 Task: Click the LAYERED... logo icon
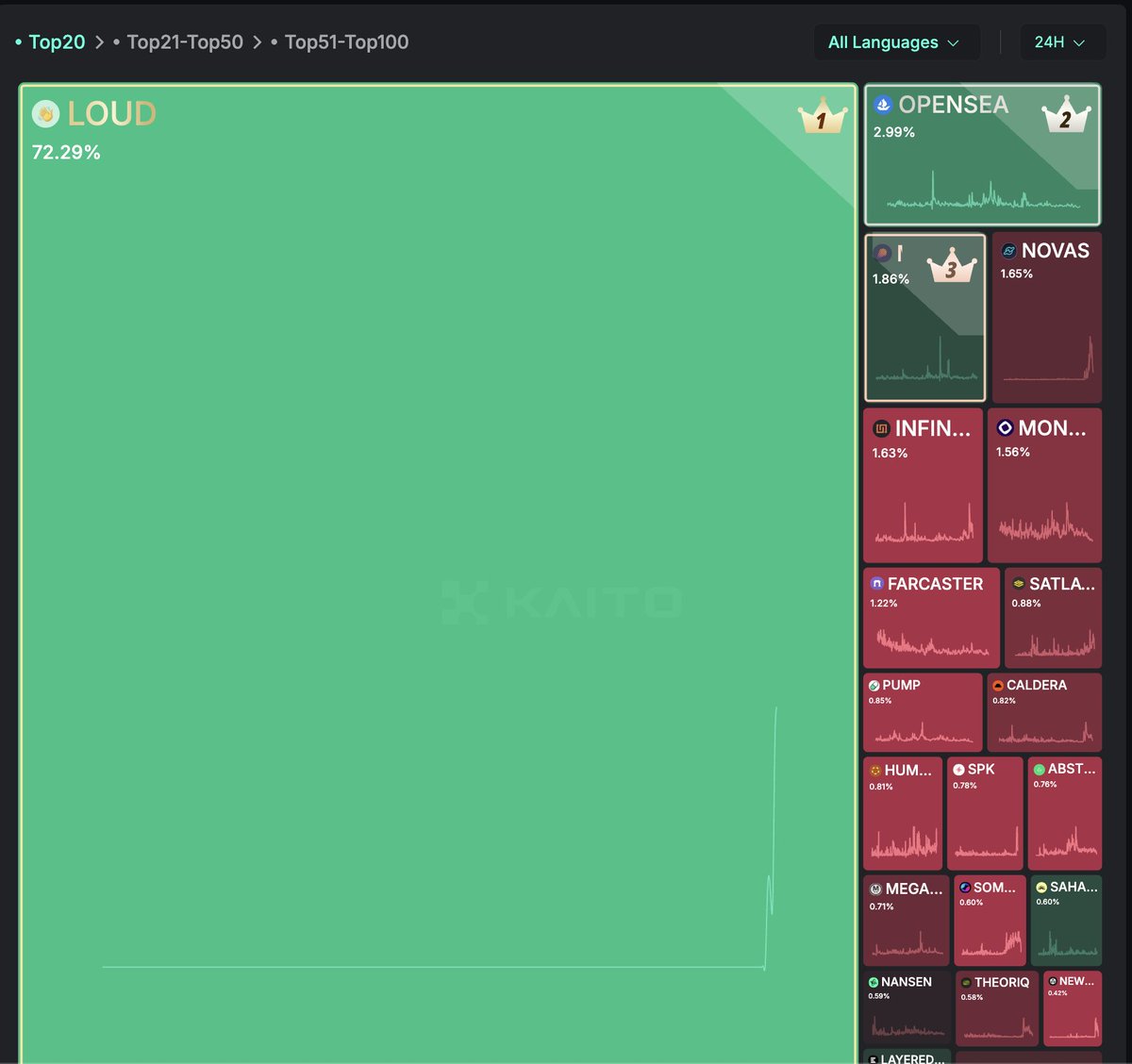(874, 1059)
